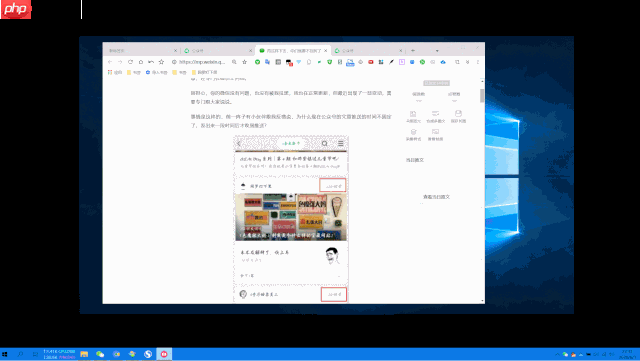Open a new tab with the plus button
The width and height of the screenshot is (640, 361).
pos(413,51)
